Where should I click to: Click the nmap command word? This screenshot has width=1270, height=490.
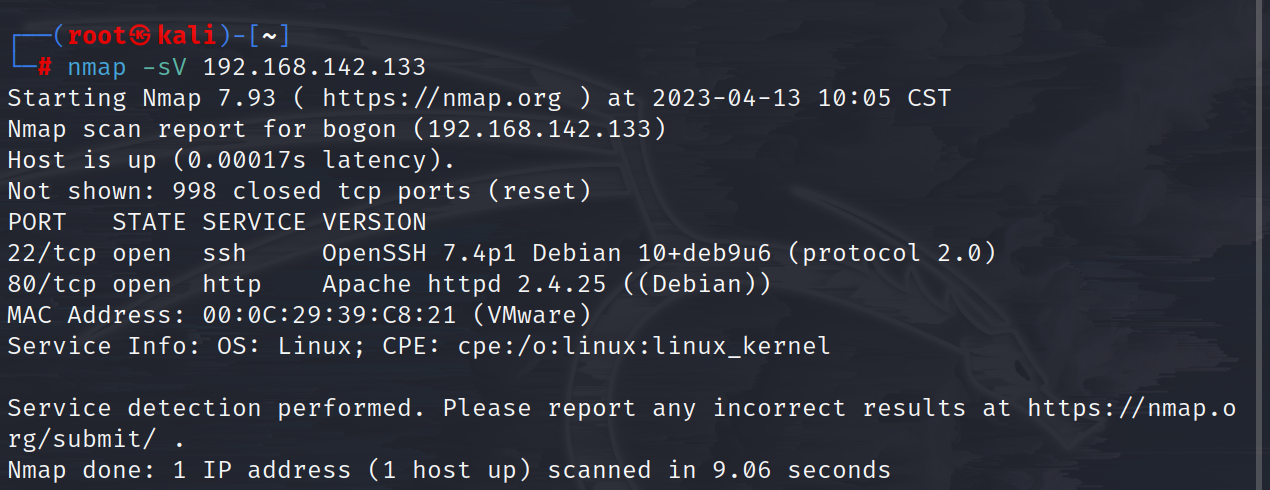click(x=98, y=68)
